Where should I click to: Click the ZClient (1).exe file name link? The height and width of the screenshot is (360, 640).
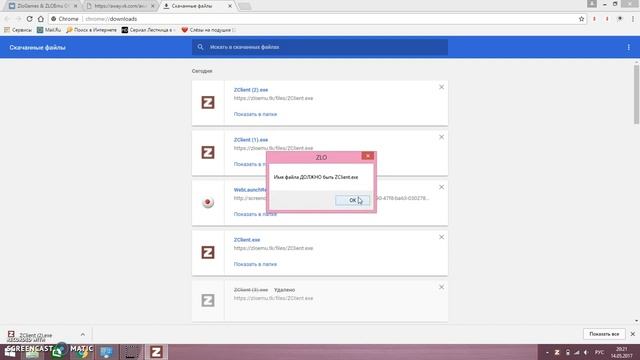(x=251, y=140)
